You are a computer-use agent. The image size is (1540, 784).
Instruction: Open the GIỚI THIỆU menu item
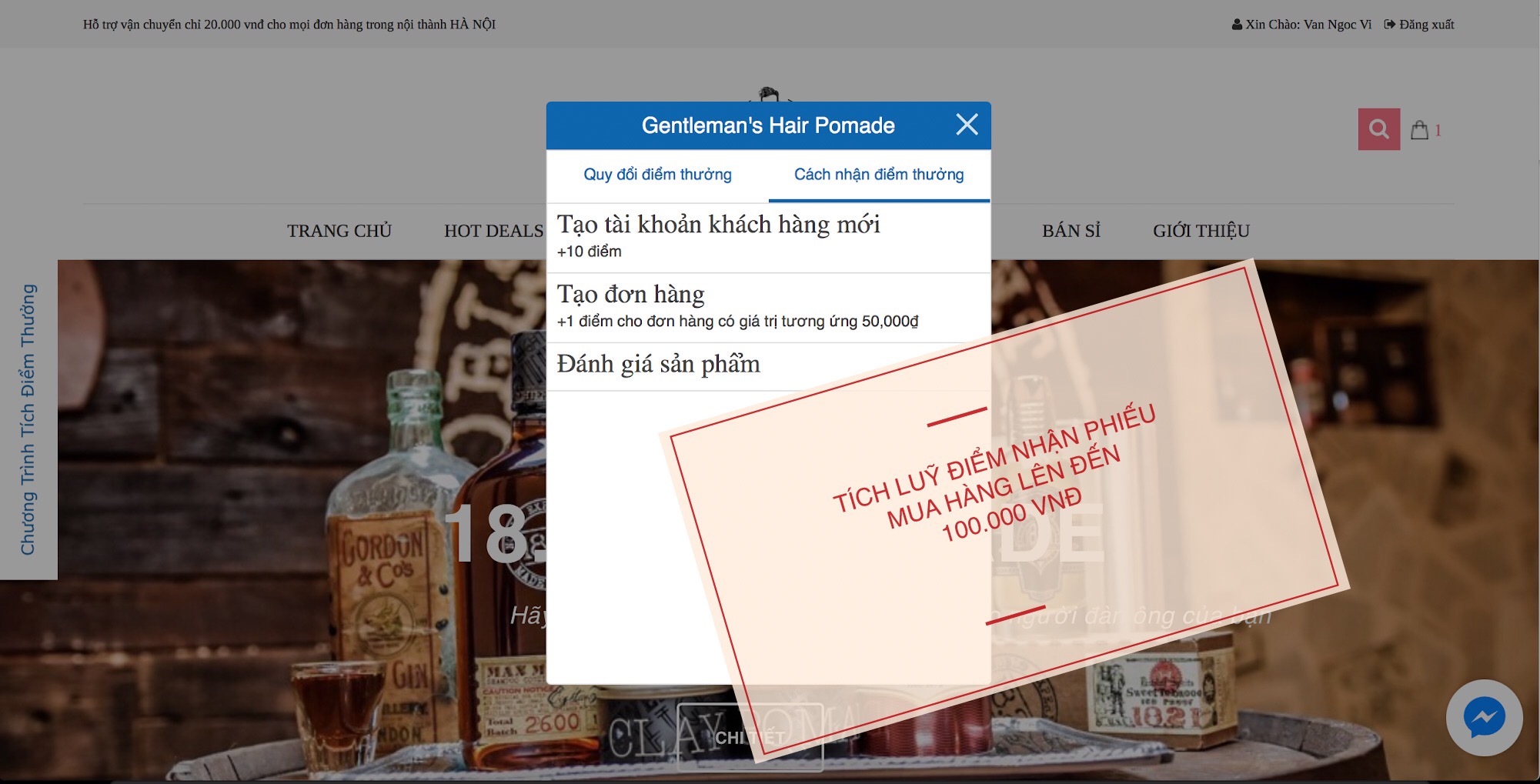(x=1201, y=231)
